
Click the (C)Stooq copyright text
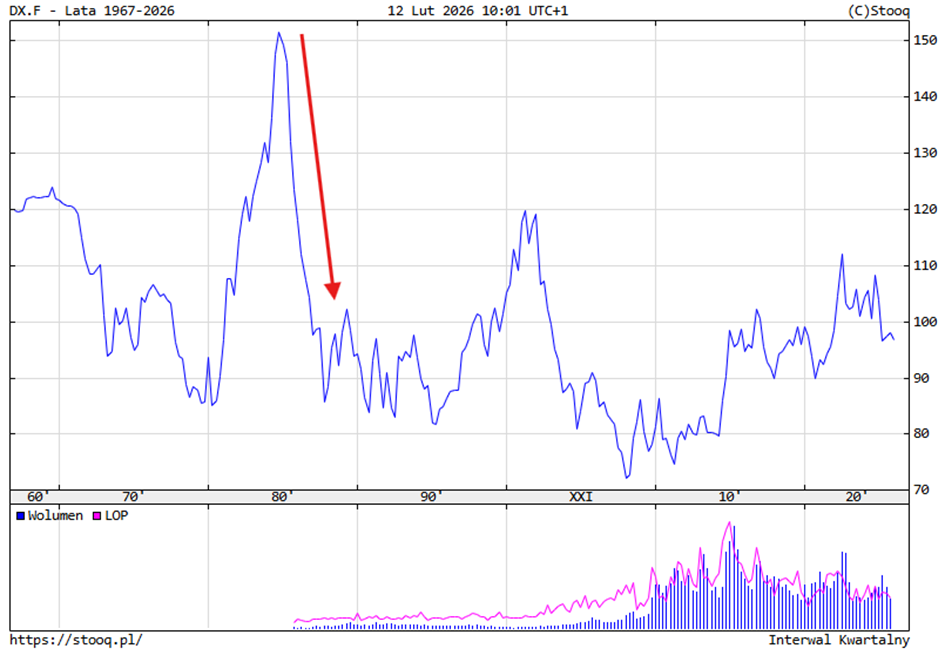(876, 11)
